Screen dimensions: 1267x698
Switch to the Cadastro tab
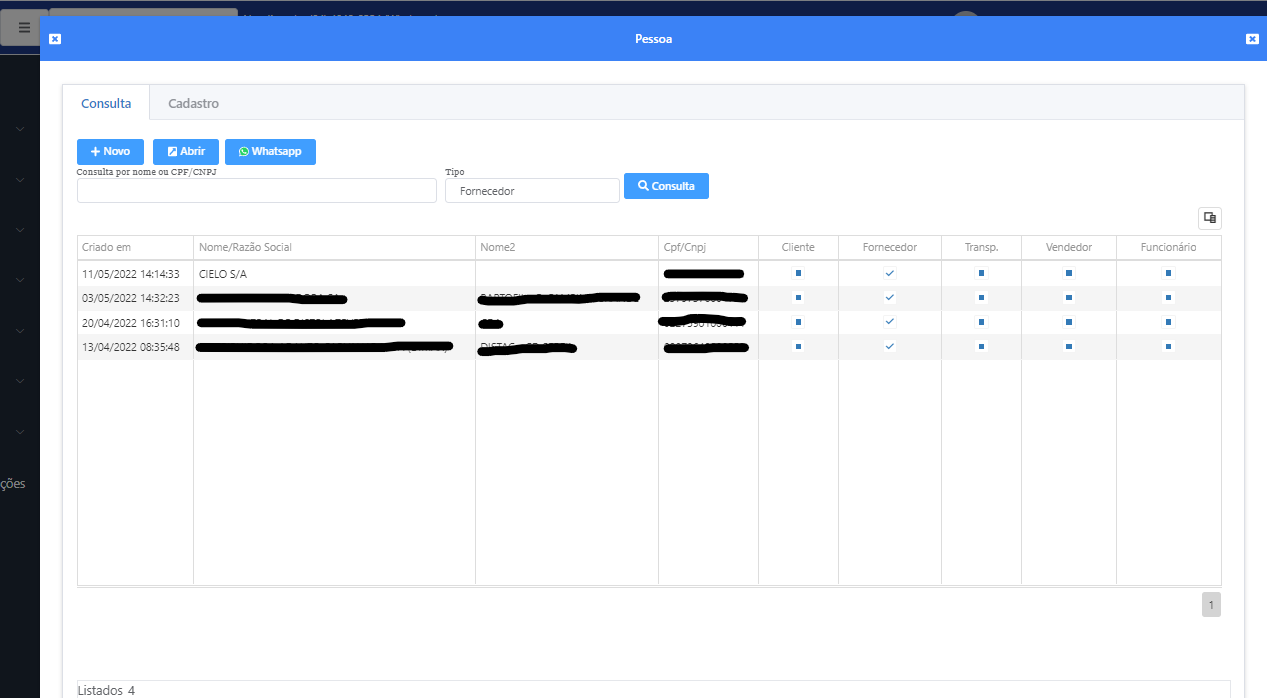tap(193, 104)
